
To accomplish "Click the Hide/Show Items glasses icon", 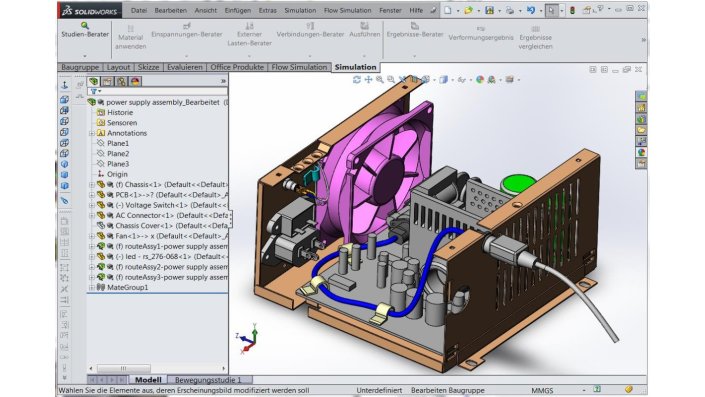I will (x=461, y=80).
